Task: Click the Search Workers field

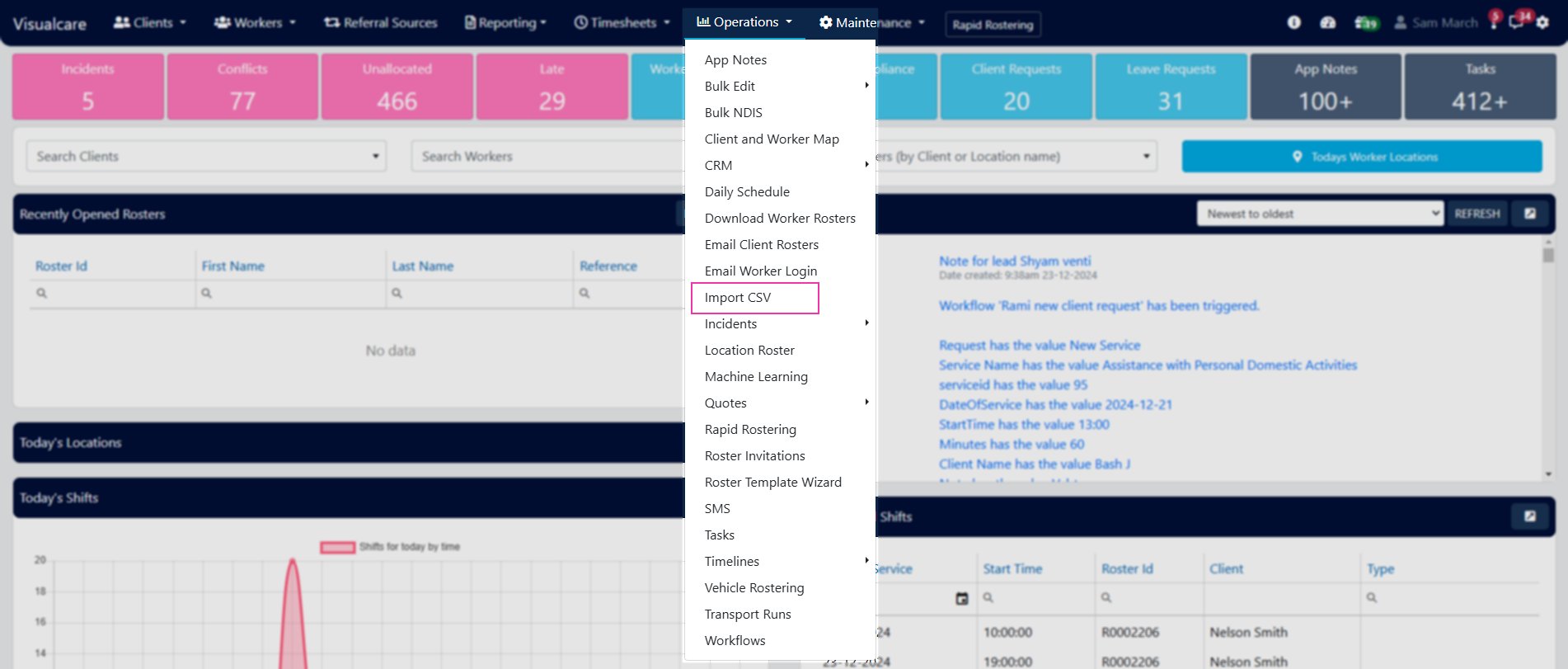Action: pos(548,156)
